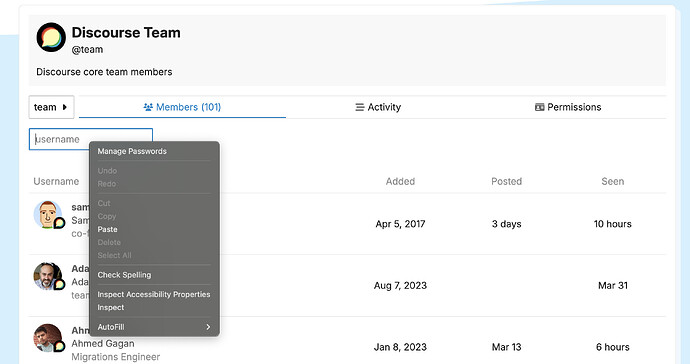The image size is (690, 364).
Task: Click the Migrations Engineer title text
Action: [x=116, y=357]
